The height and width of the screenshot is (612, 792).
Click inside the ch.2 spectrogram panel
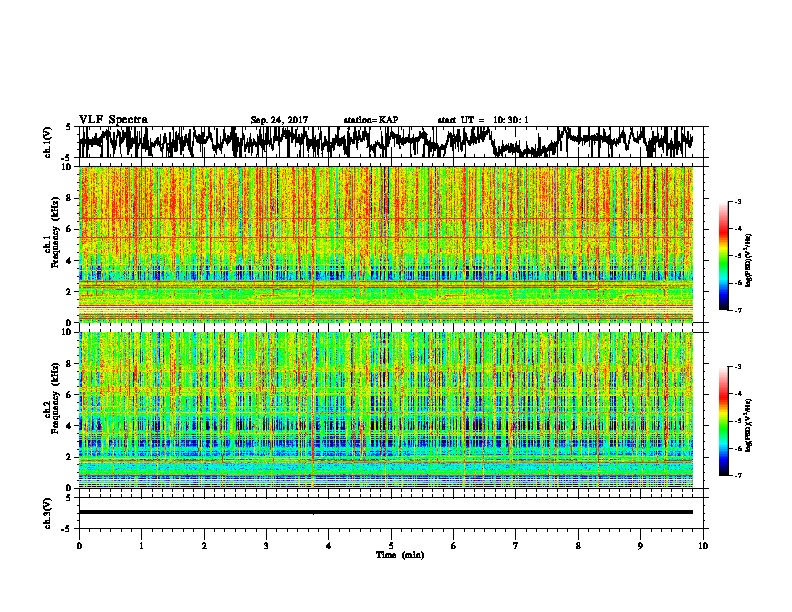click(385, 410)
